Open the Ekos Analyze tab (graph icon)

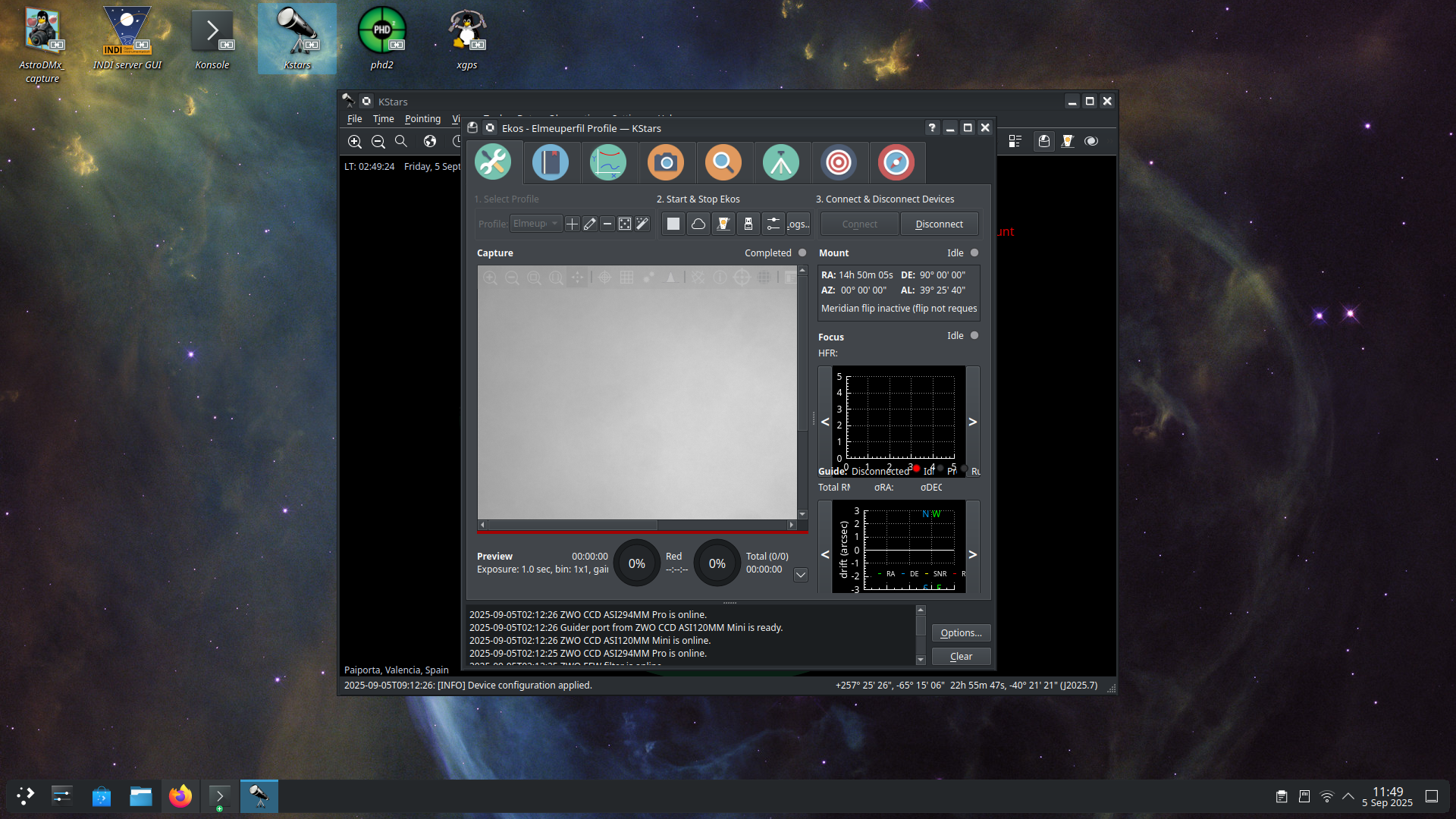point(608,162)
